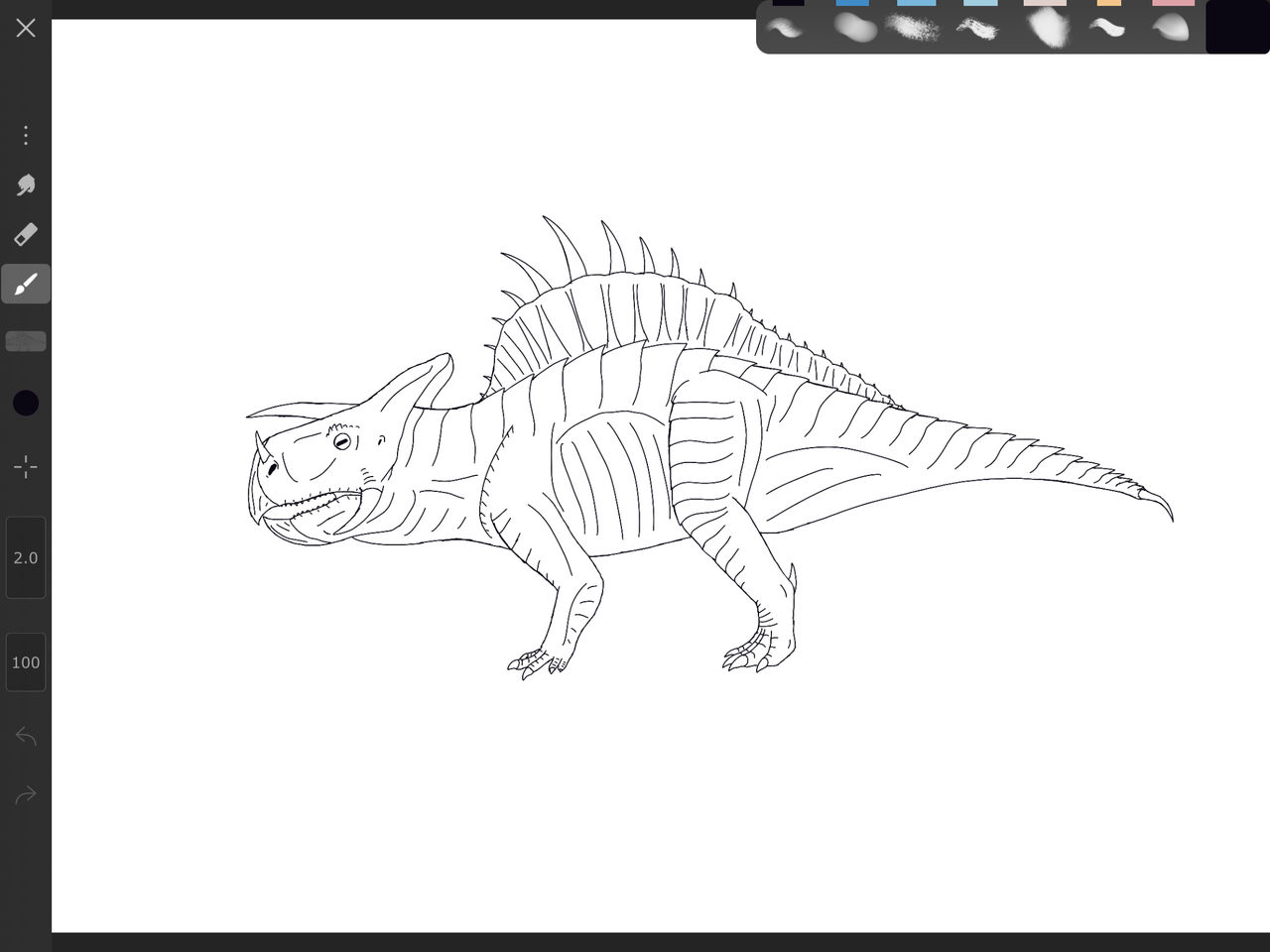Select the Eraser tool
The height and width of the screenshot is (952, 1270).
coord(26,234)
